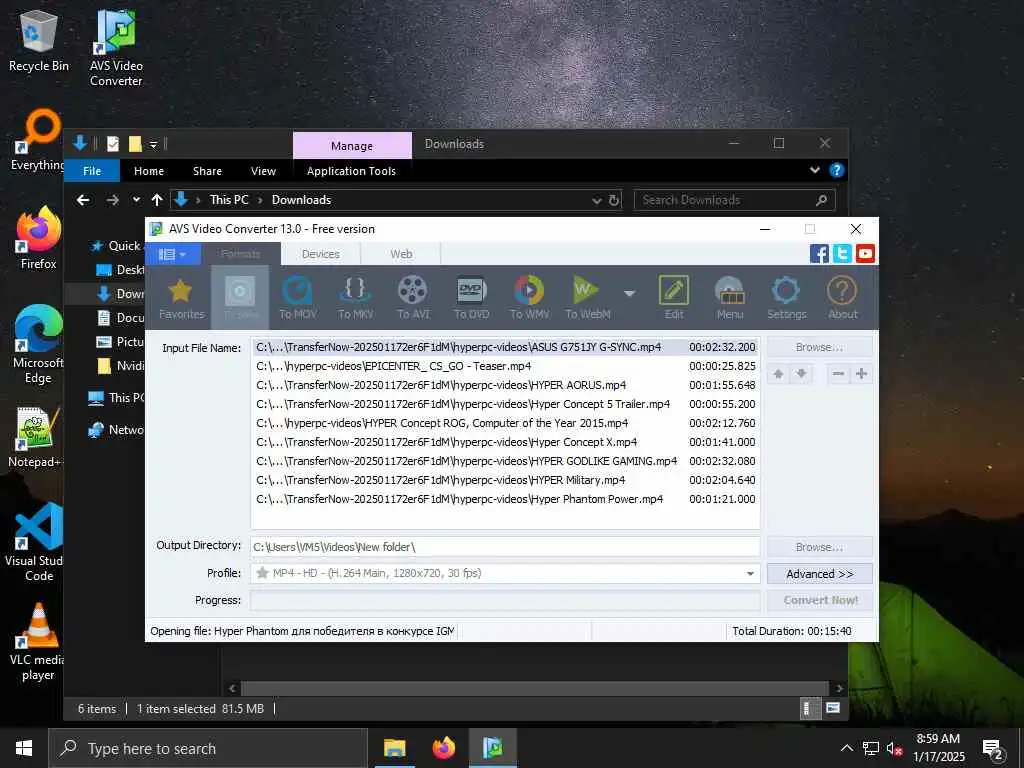1024x768 pixels.
Task: Switch Explorer to large icons view
Action: coord(833,709)
